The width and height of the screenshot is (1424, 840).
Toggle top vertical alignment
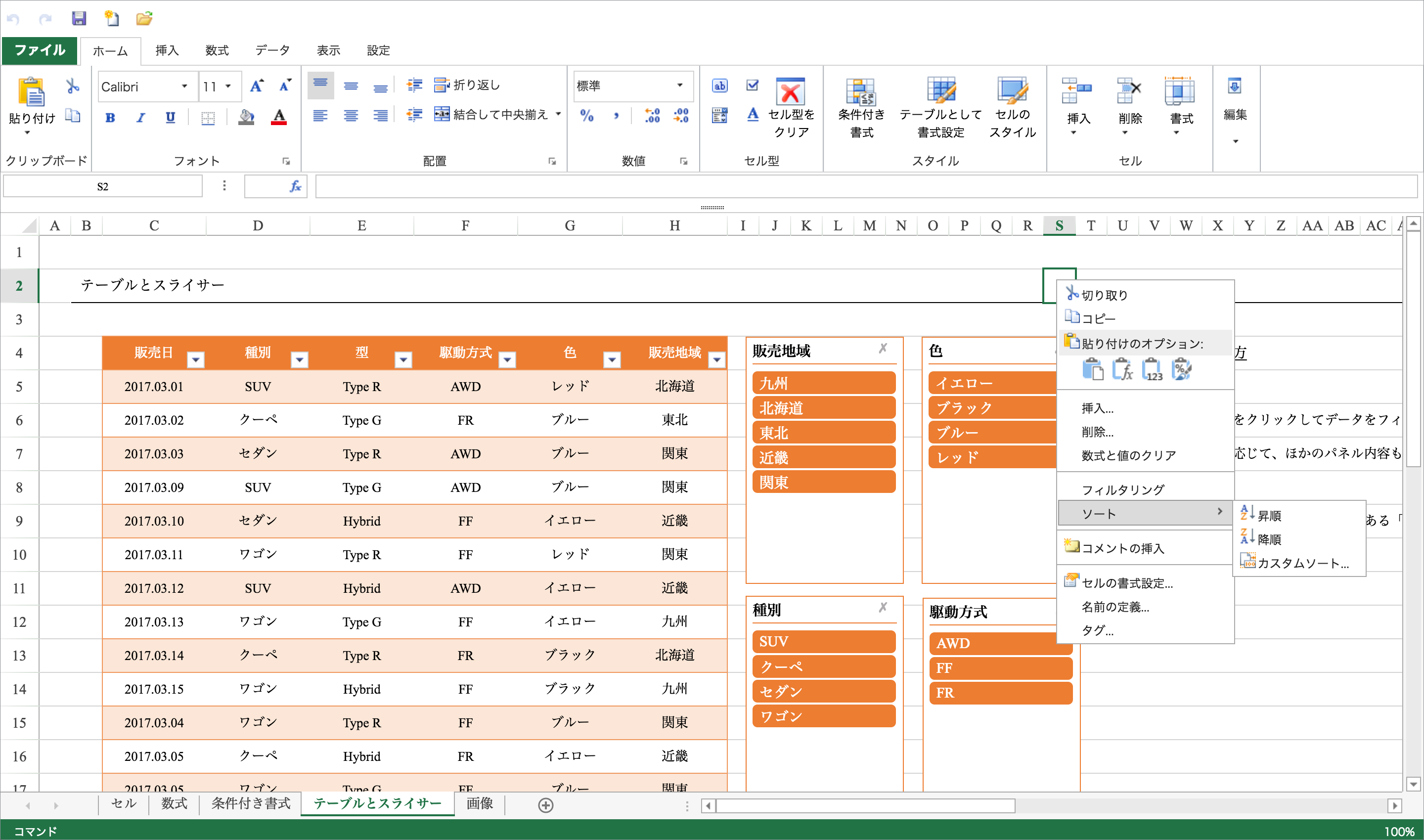click(x=320, y=86)
